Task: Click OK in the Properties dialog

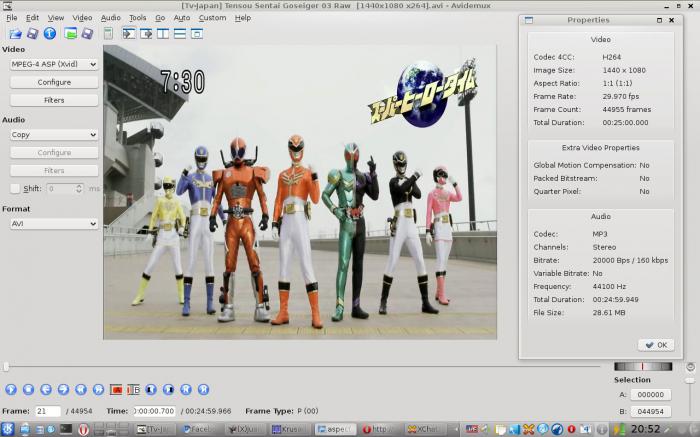Action: pyautogui.click(x=656, y=345)
